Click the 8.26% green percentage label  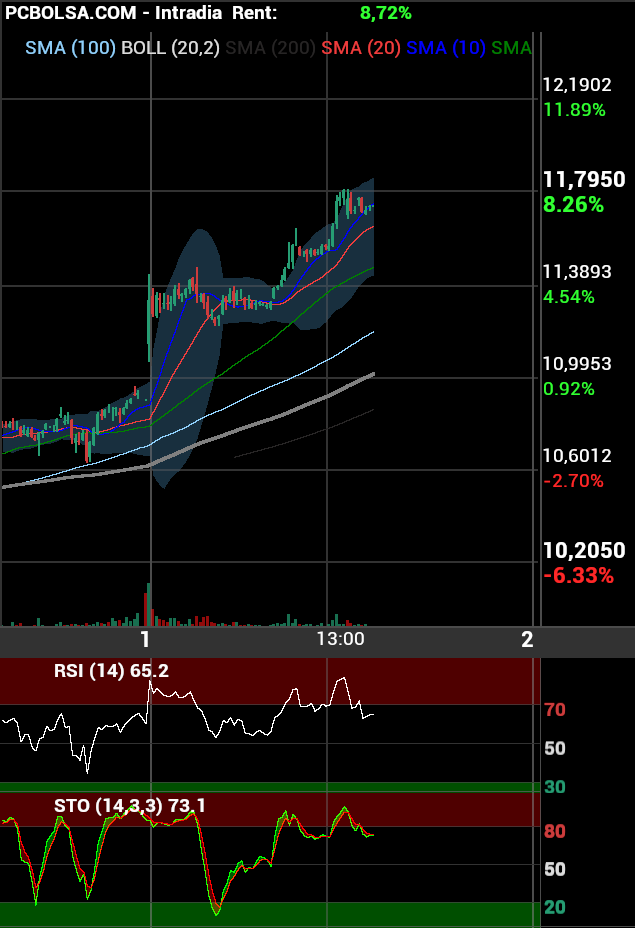click(x=573, y=205)
